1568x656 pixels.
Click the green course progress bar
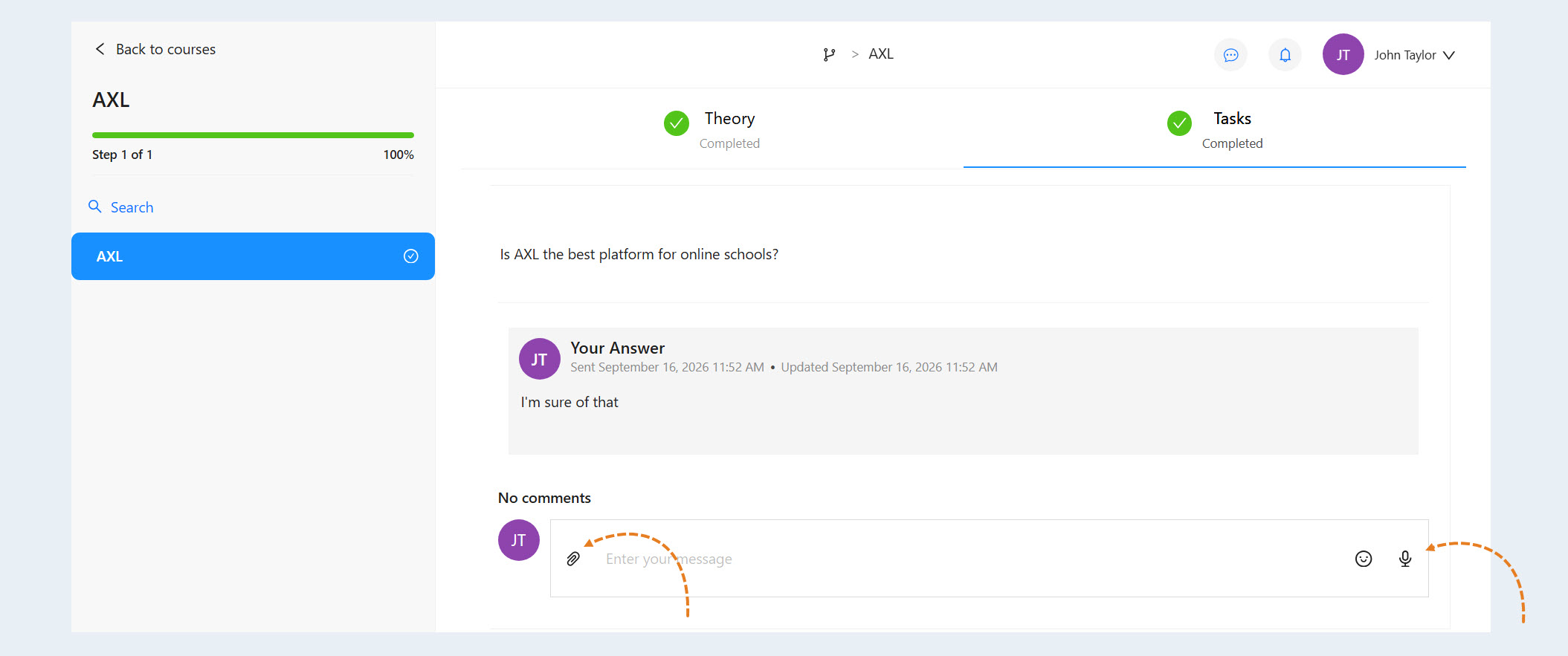click(253, 135)
